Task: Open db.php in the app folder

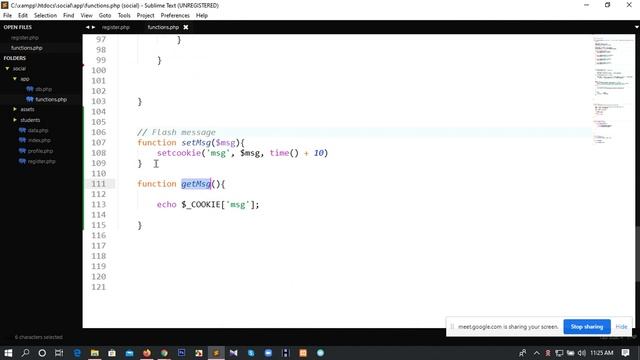Action: (x=43, y=89)
